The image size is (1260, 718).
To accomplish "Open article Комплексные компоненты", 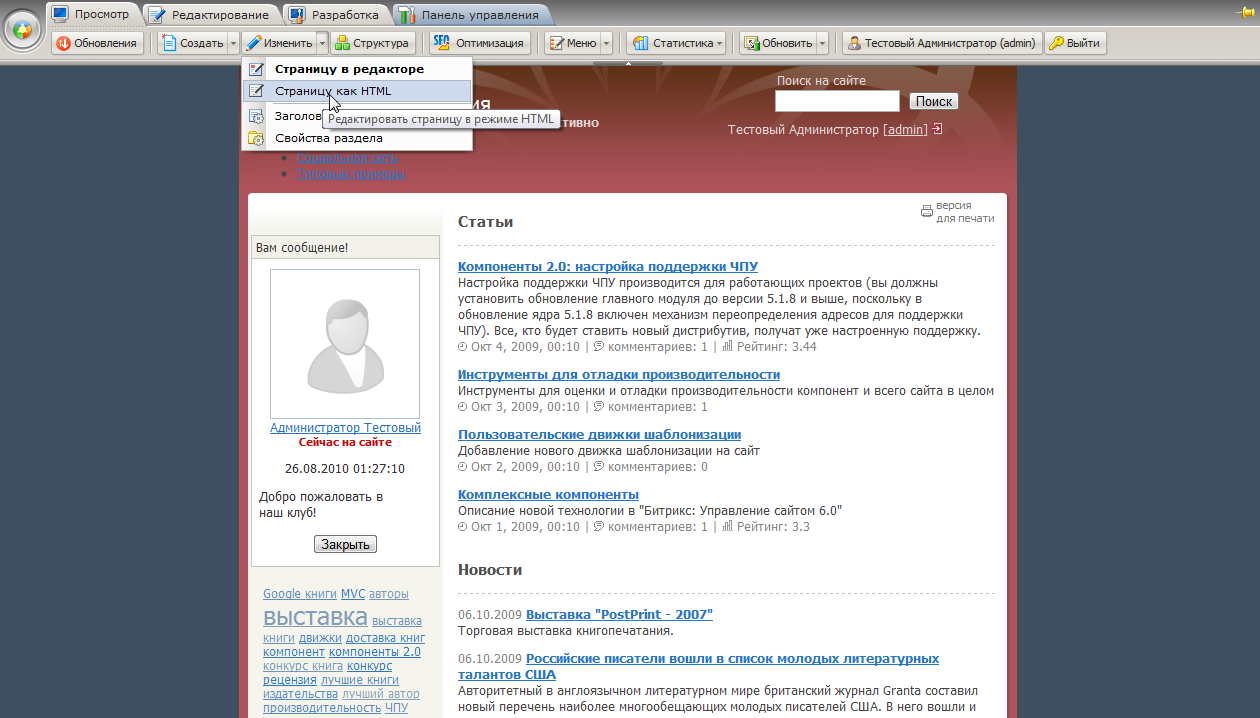I will coord(548,494).
